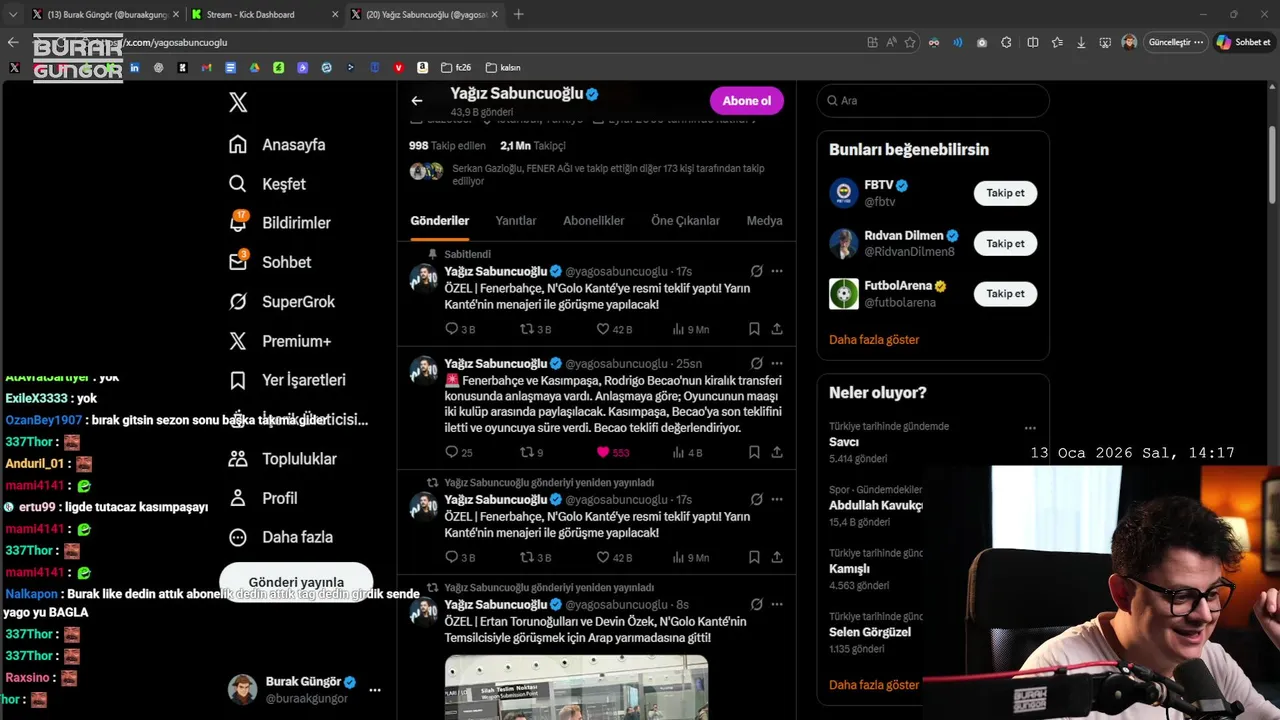The image size is (1280, 720).
Task: Switch to Yanıtlar tab
Action: (516, 220)
